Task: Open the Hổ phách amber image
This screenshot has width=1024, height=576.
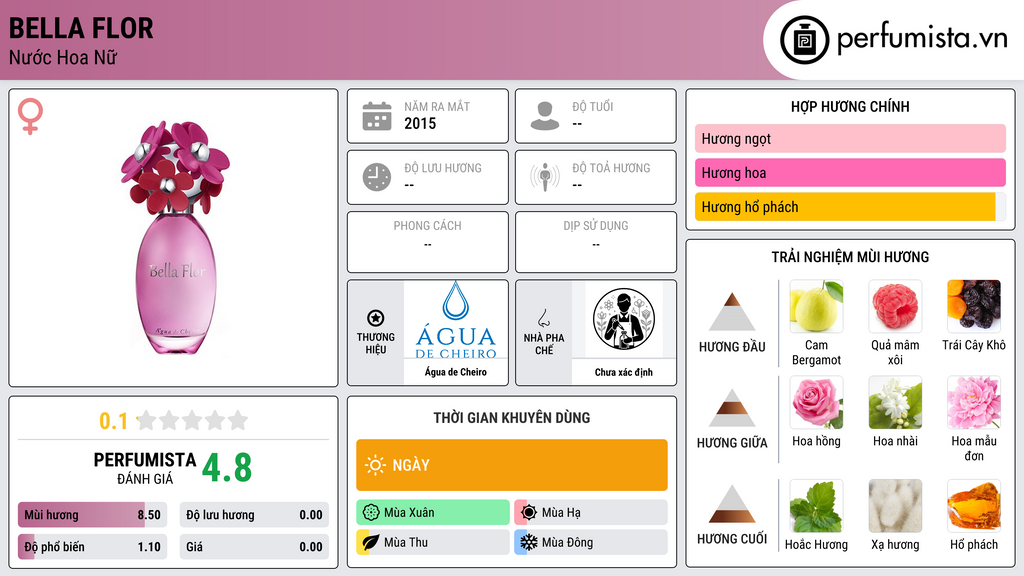Action: tap(974, 506)
